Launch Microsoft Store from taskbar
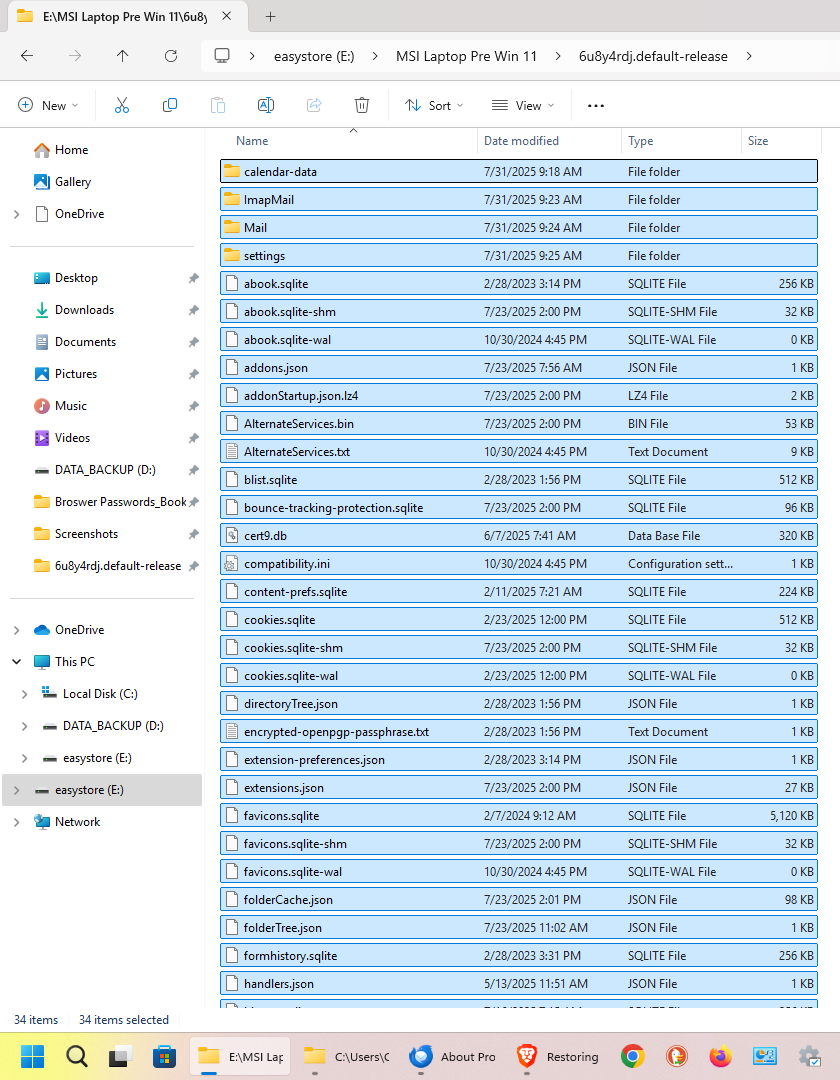Screen dimensions: 840x1080 point(164,1056)
